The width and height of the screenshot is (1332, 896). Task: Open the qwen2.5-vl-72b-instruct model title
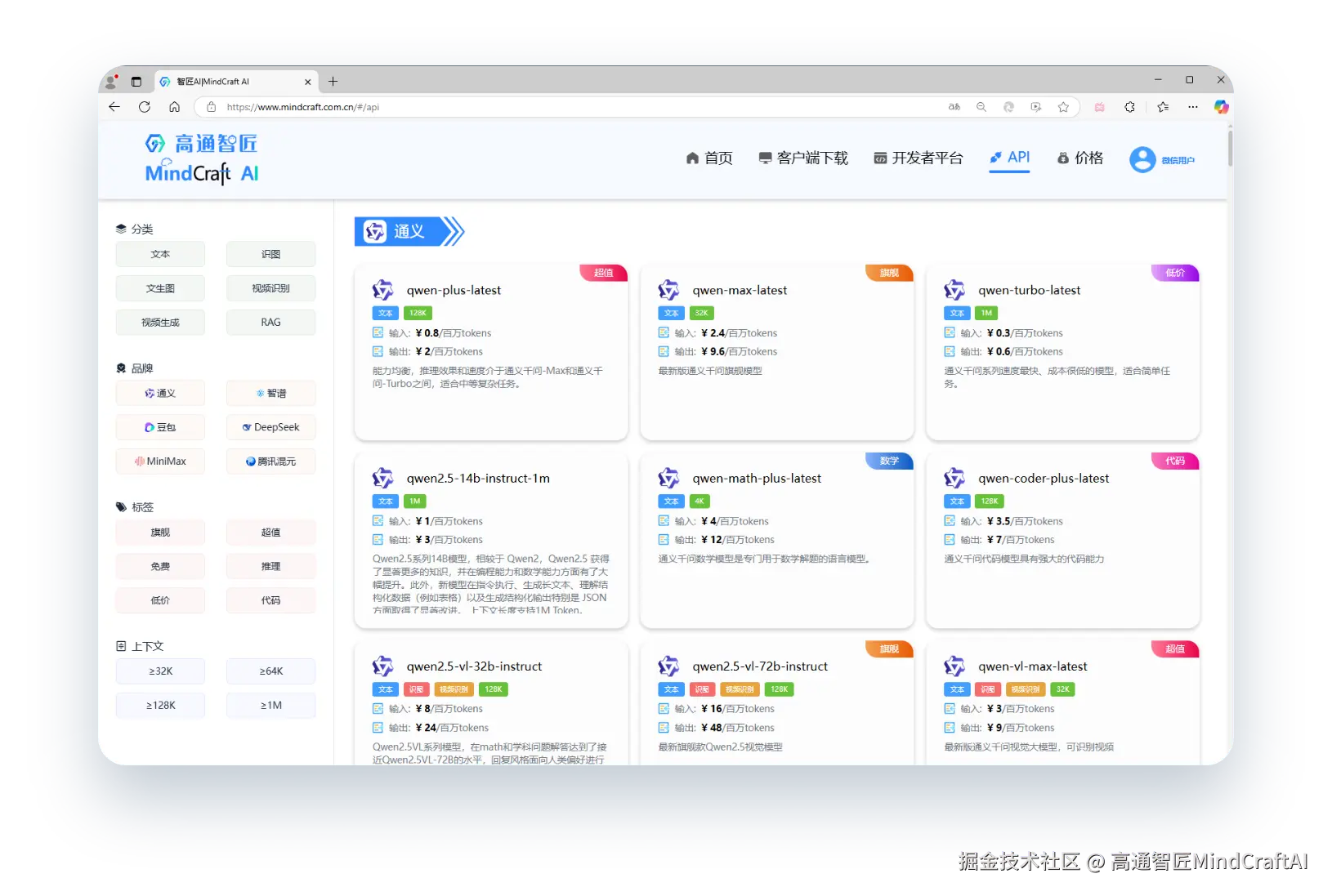pyautogui.click(x=760, y=666)
